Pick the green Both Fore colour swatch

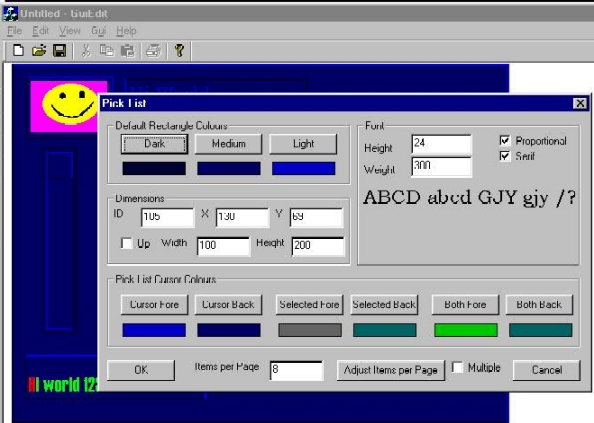tap(466, 330)
